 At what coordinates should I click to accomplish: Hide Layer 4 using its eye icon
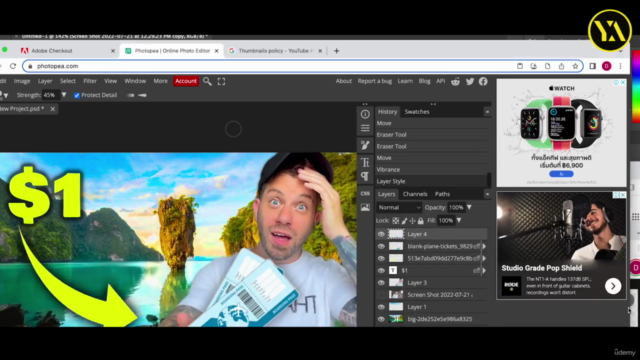point(381,234)
